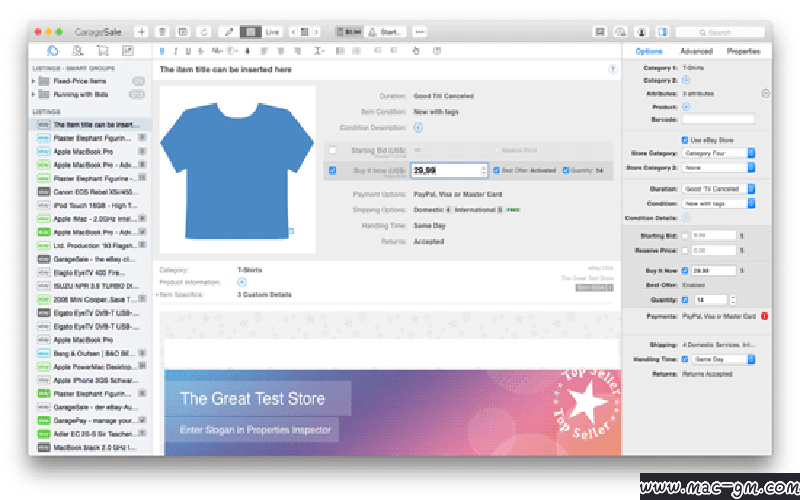Open the Duration dropdown in the inspector

tap(718, 189)
